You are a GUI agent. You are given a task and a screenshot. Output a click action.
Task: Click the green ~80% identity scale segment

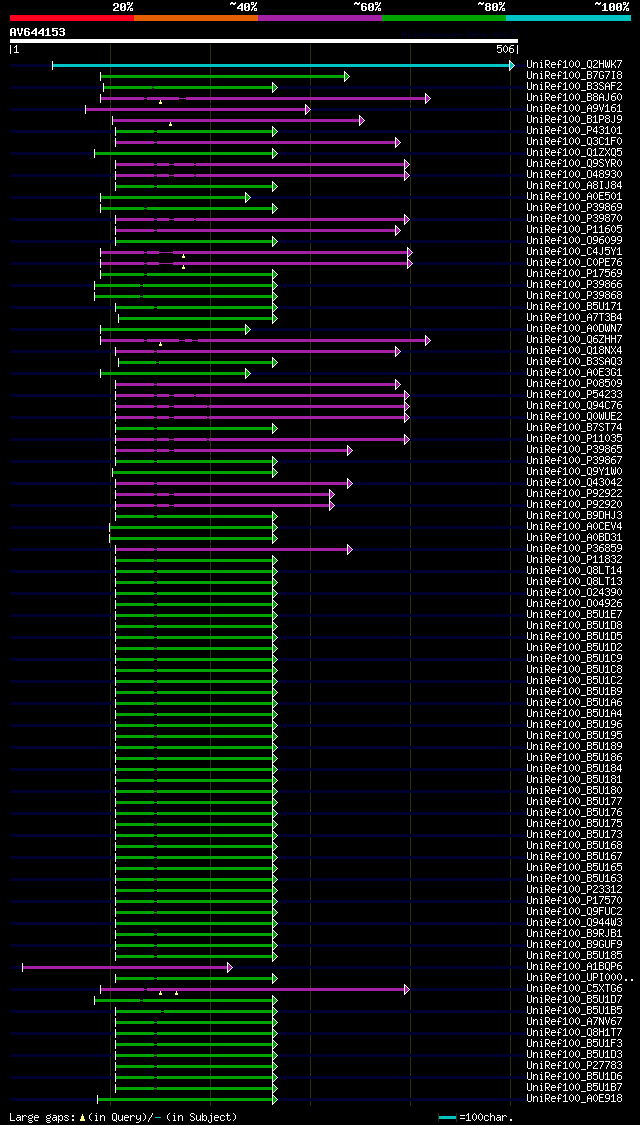point(444,17)
